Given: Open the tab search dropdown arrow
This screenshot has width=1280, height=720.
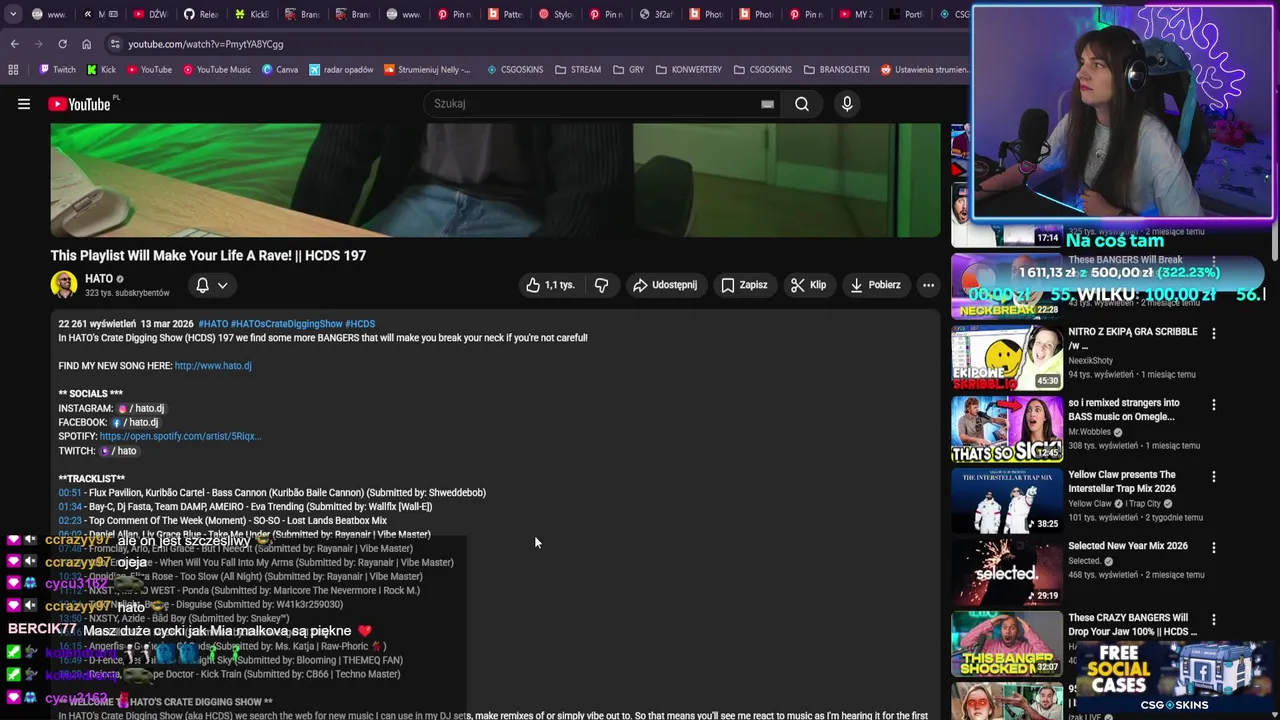Looking at the screenshot, I should click(12, 14).
